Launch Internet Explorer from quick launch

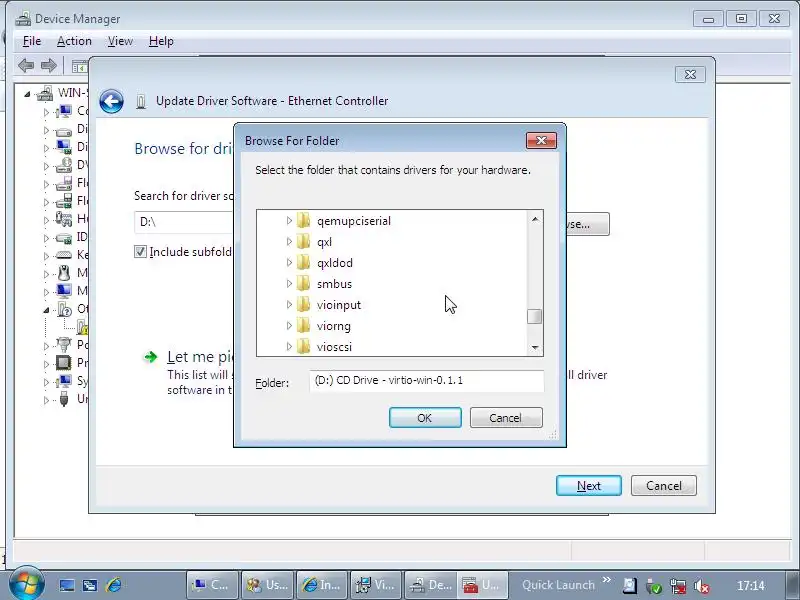pyautogui.click(x=113, y=585)
